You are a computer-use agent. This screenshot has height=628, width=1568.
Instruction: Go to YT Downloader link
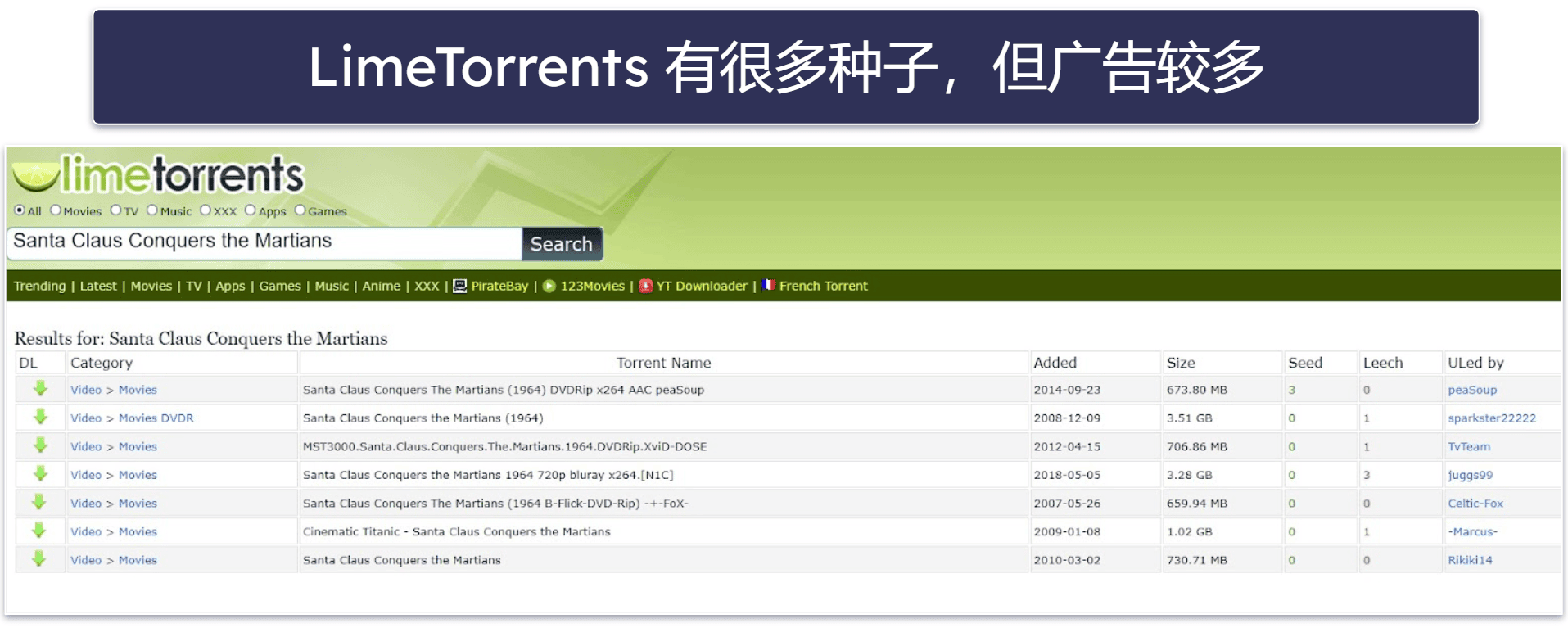coord(702,286)
